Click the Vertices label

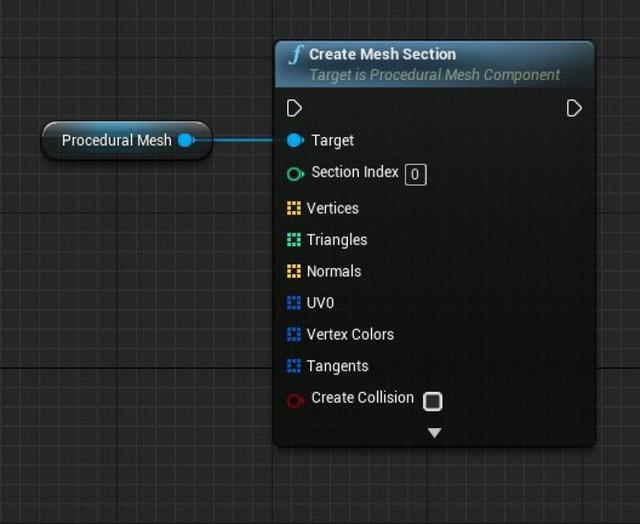click(x=333, y=209)
